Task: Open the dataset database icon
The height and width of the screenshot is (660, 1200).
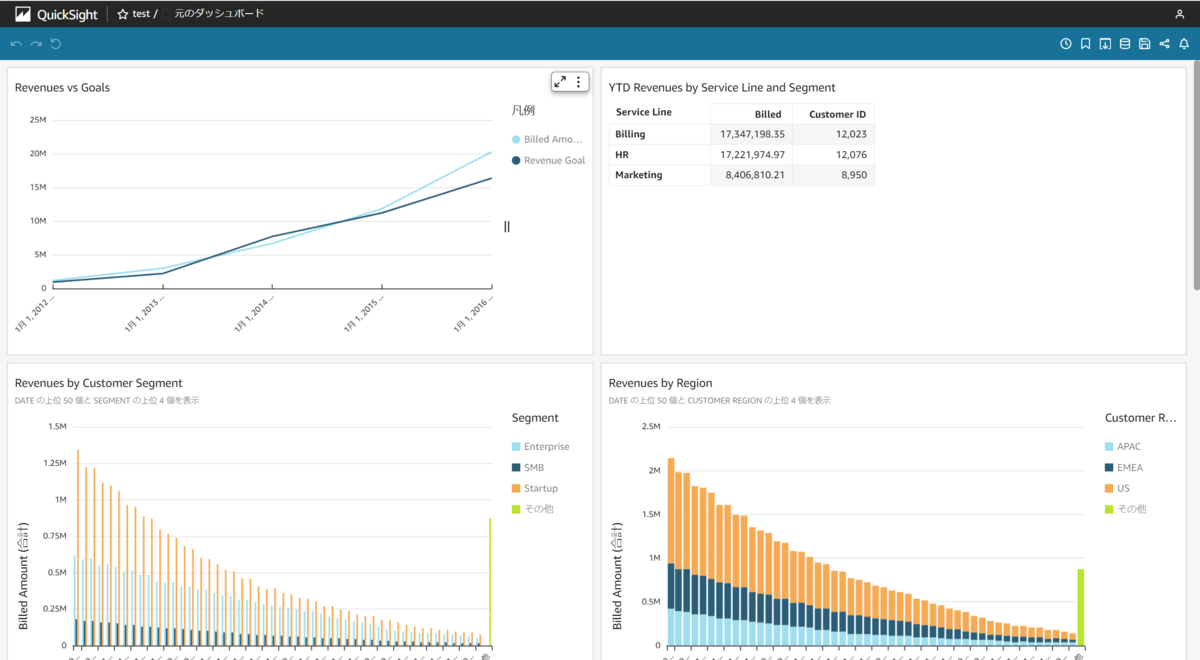Action: pos(1125,44)
